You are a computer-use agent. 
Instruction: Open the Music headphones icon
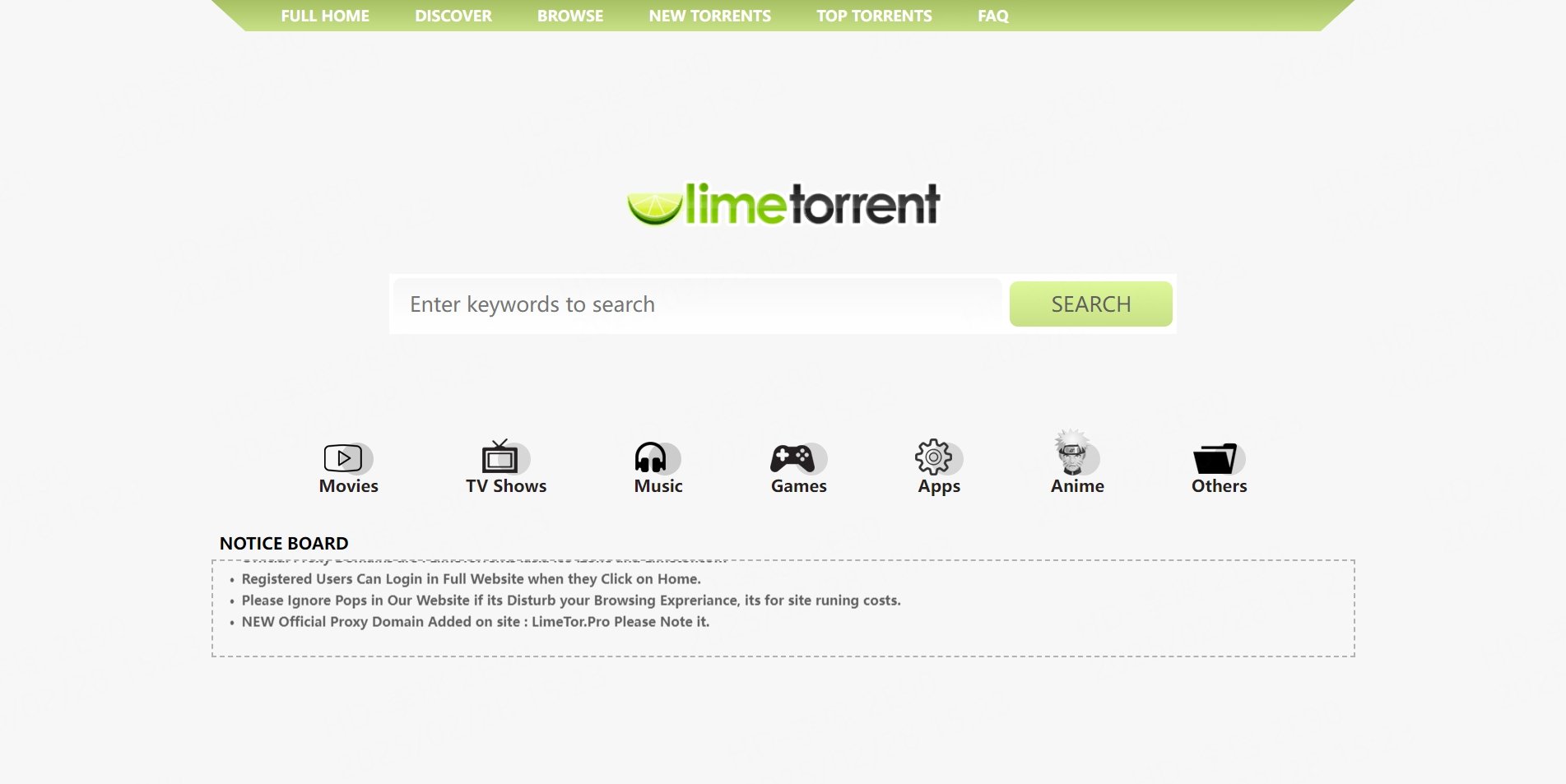click(x=657, y=457)
